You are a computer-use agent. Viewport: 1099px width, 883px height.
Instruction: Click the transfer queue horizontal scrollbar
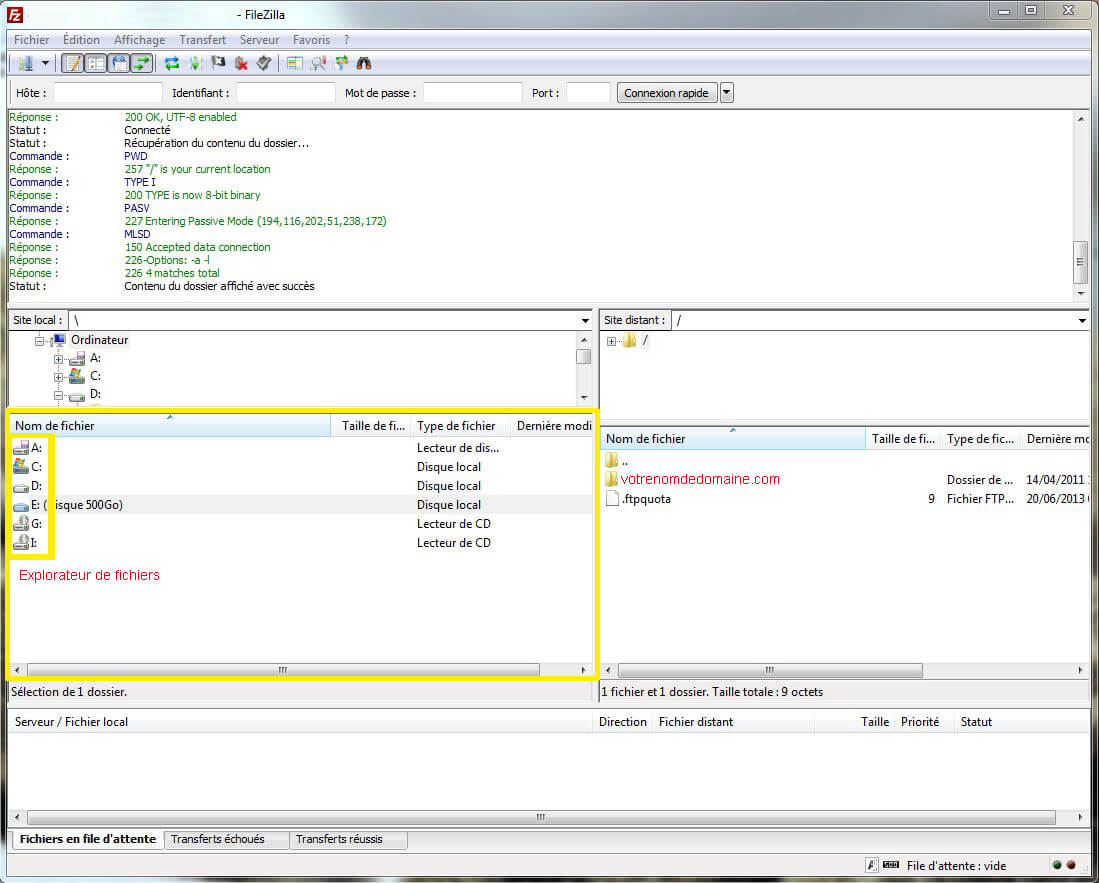point(541,817)
